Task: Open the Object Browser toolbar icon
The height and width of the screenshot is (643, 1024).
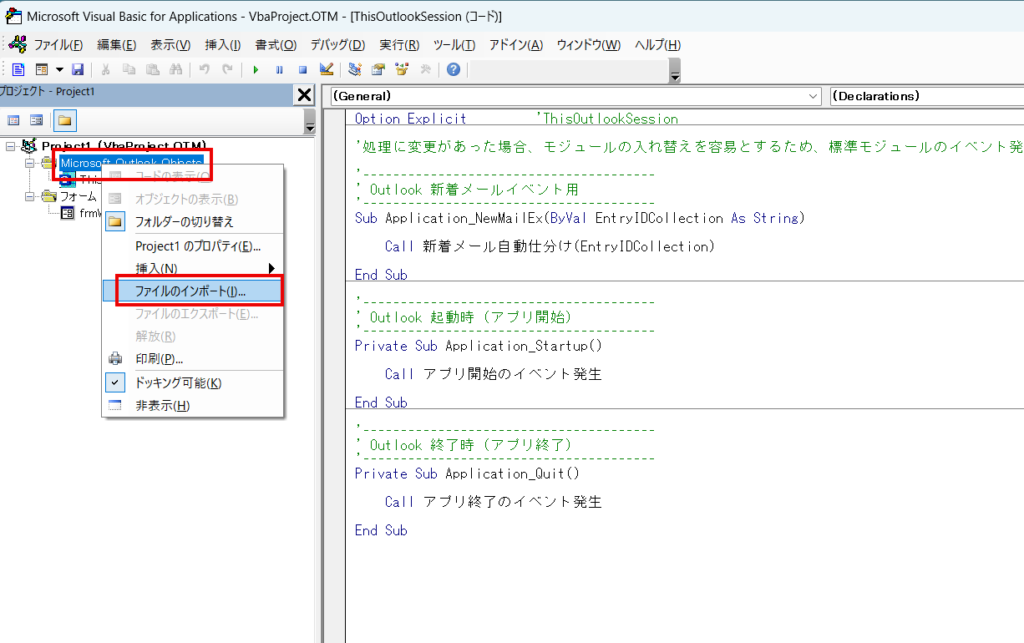Action: tap(402, 70)
